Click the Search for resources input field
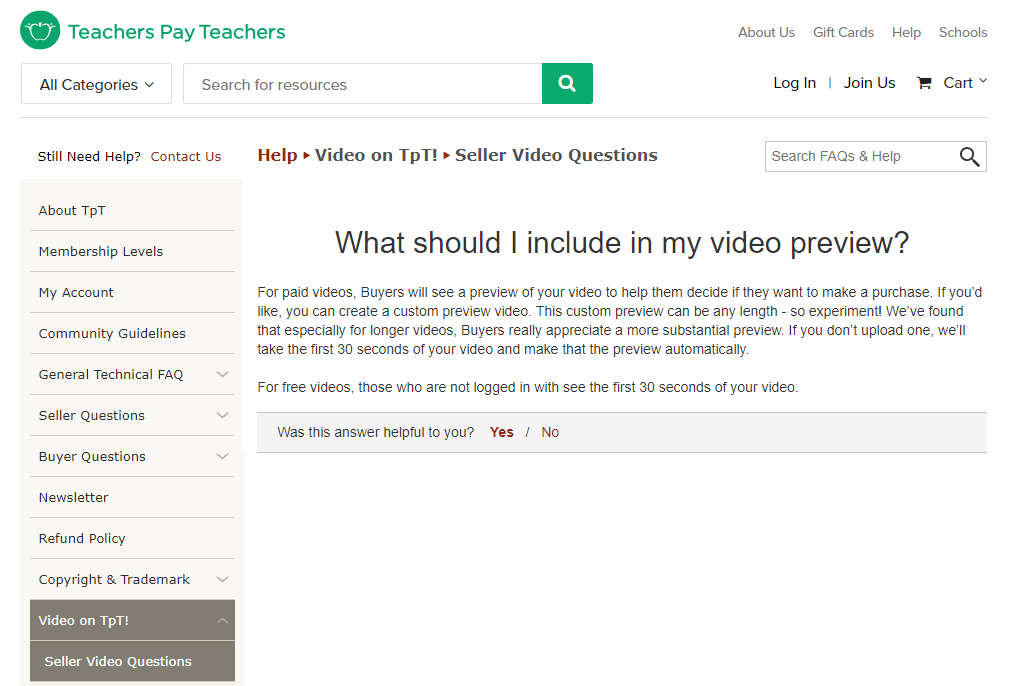The image size is (1023, 686). (360, 84)
